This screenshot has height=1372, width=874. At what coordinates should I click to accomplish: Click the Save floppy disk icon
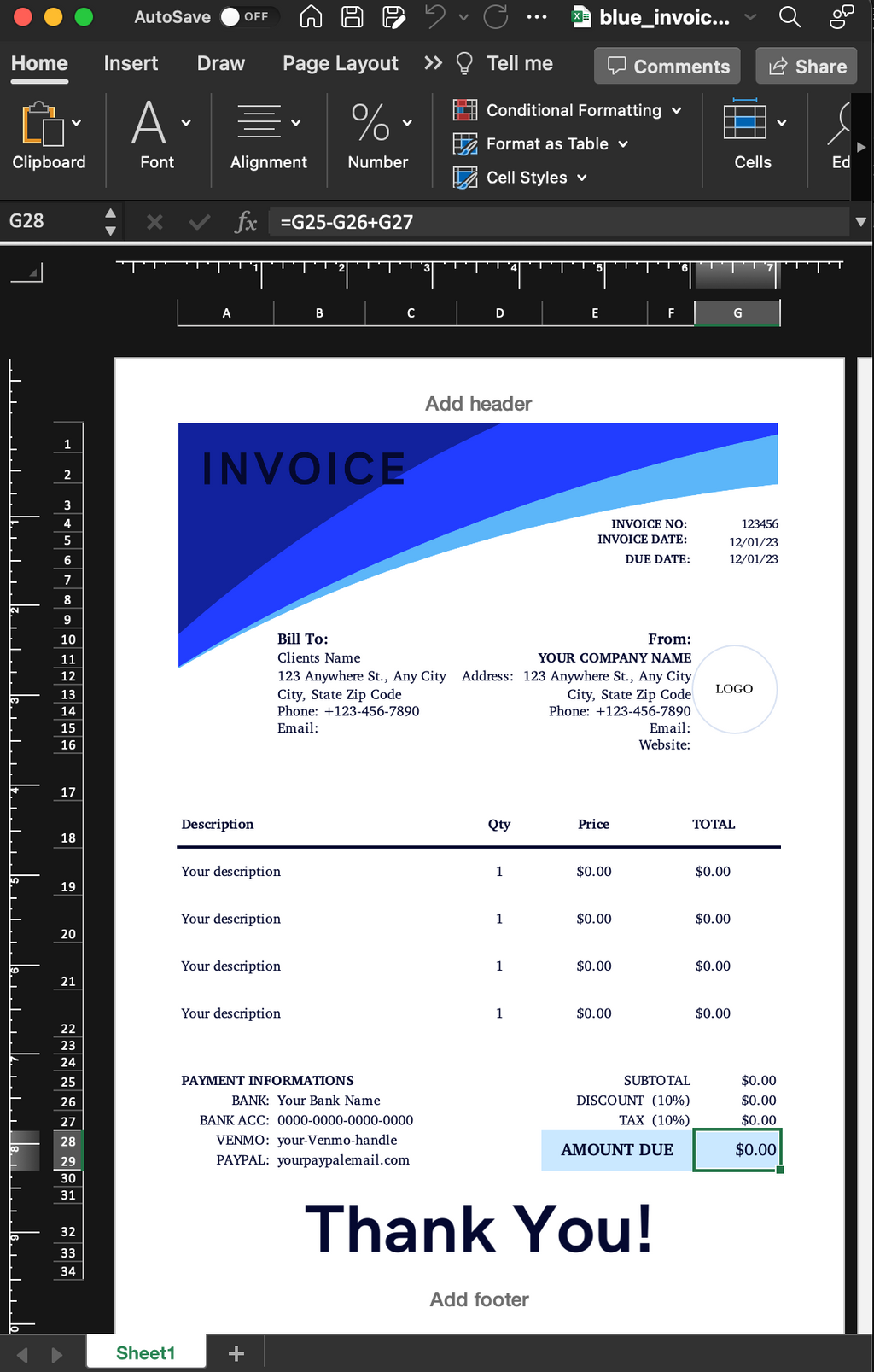(x=352, y=17)
